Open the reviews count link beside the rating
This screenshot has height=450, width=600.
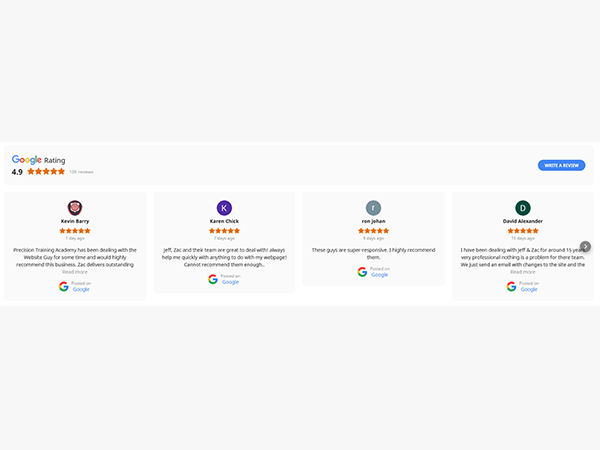[81, 172]
